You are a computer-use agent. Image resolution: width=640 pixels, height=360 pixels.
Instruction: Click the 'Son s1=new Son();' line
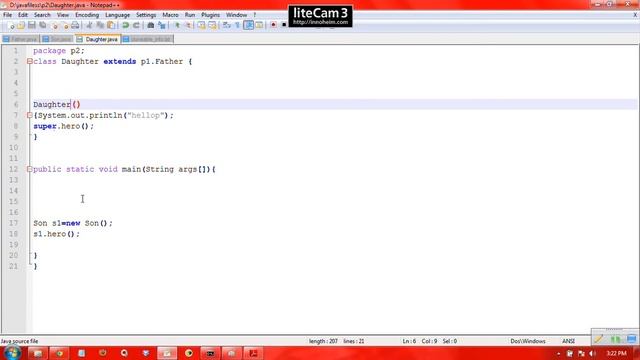[73, 223]
